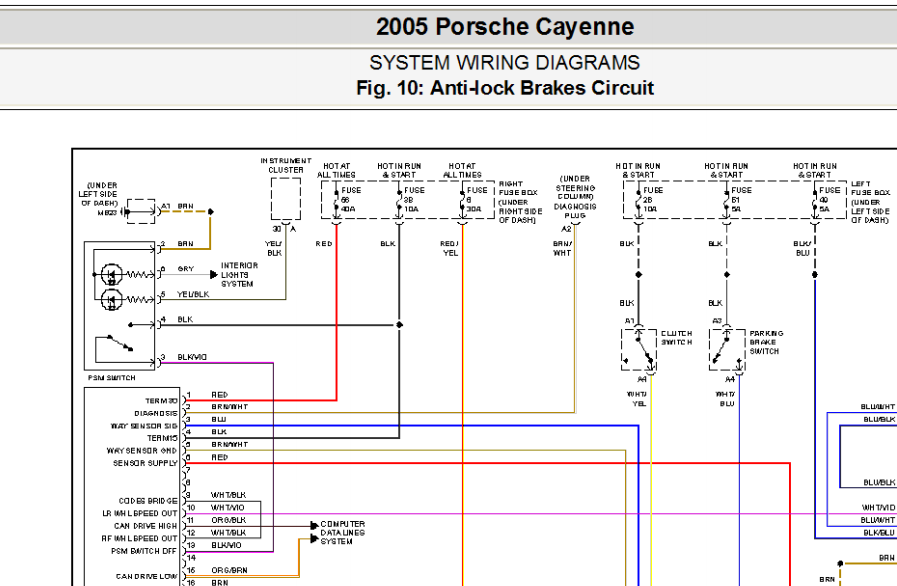Screen dimensions: 897x586
Task: Select the "SYSTEM WIRING DIAGRAMS" heading
Action: (x=505, y=62)
